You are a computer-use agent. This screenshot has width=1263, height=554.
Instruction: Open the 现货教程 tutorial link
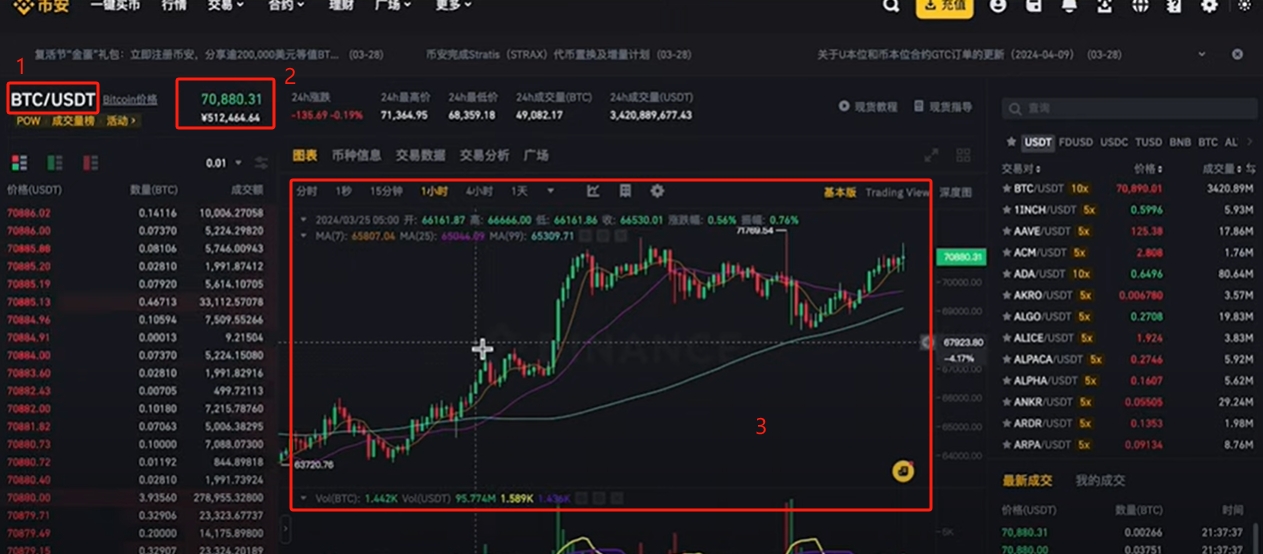pyautogui.click(x=867, y=106)
